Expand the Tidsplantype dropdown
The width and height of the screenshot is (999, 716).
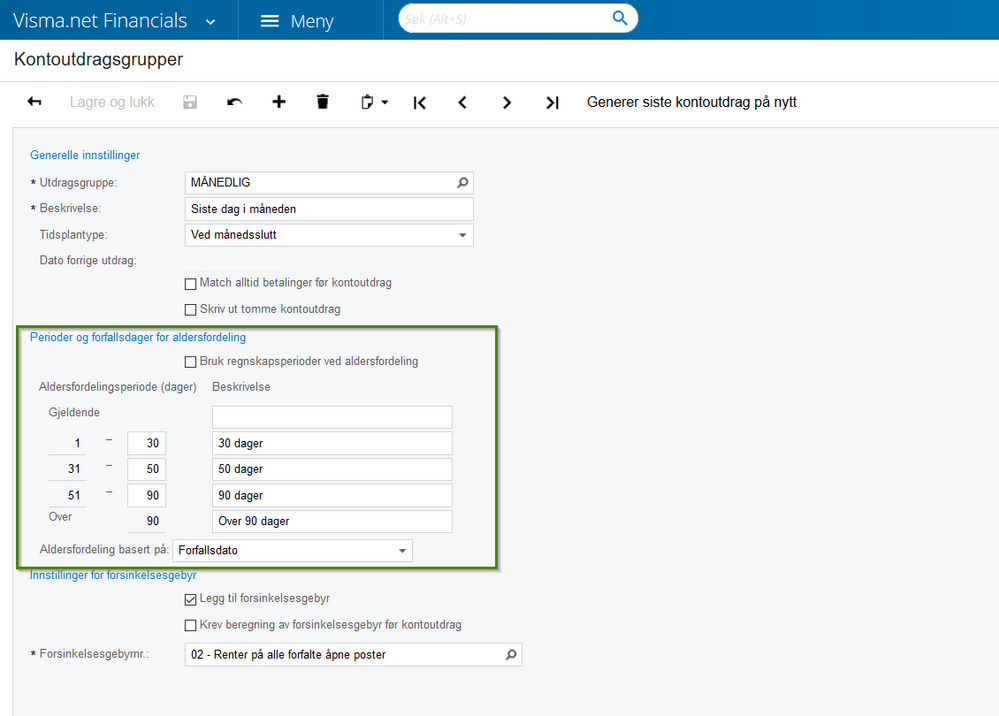click(x=463, y=235)
